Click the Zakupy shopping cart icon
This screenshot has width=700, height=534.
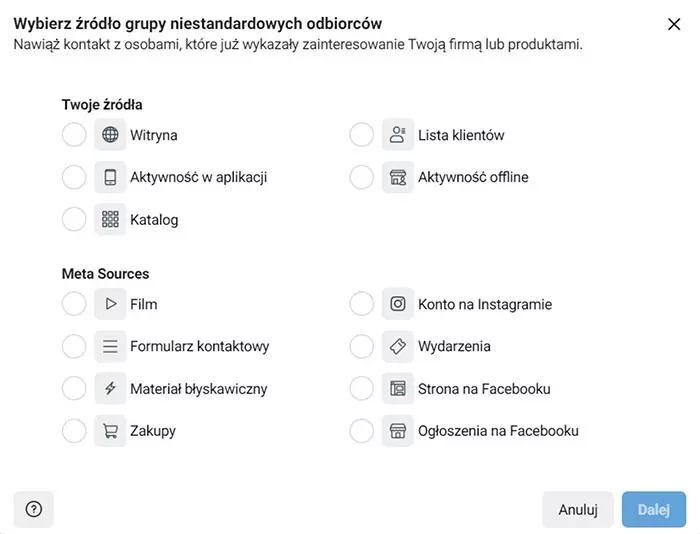pyautogui.click(x=110, y=431)
